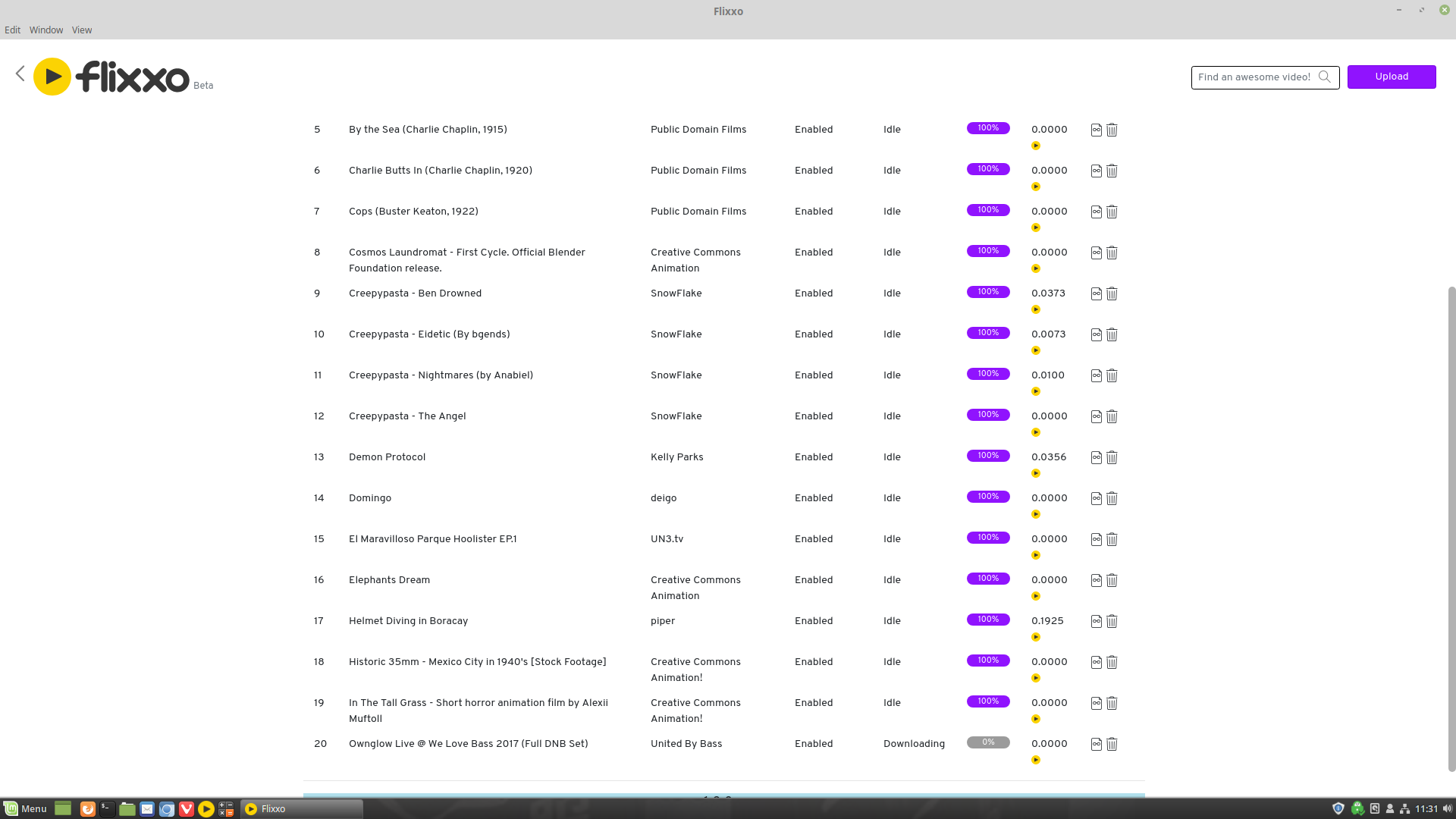Open the Window menu
Screen dimensions: 1456x819
tap(46, 30)
